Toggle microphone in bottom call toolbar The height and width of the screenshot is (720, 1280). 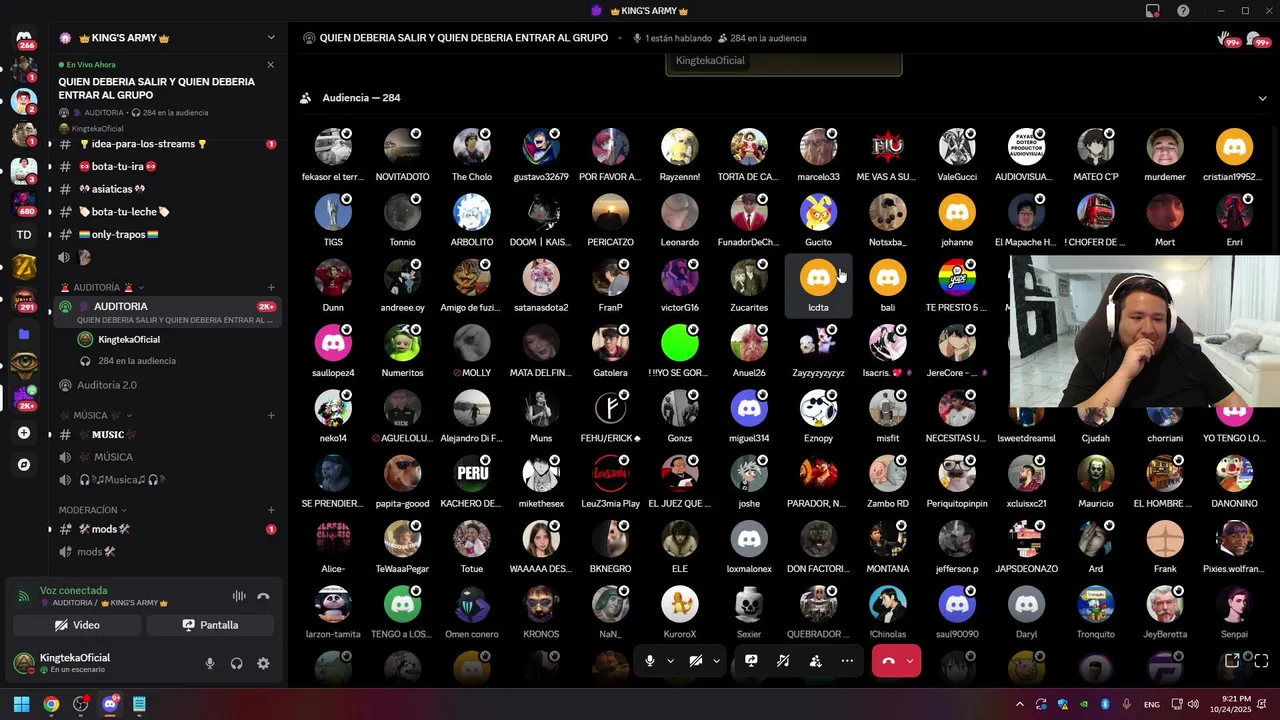650,661
